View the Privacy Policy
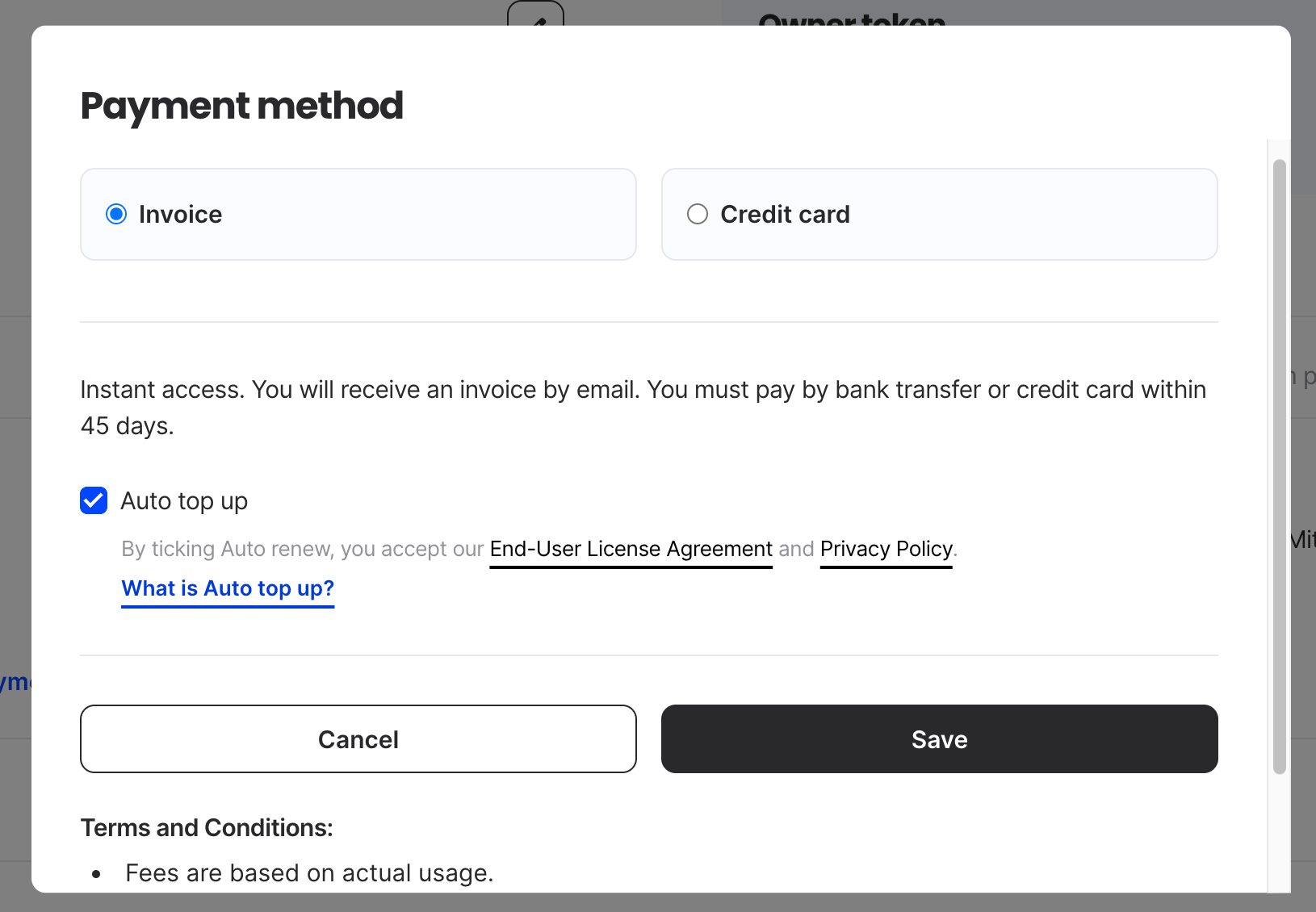 885,549
